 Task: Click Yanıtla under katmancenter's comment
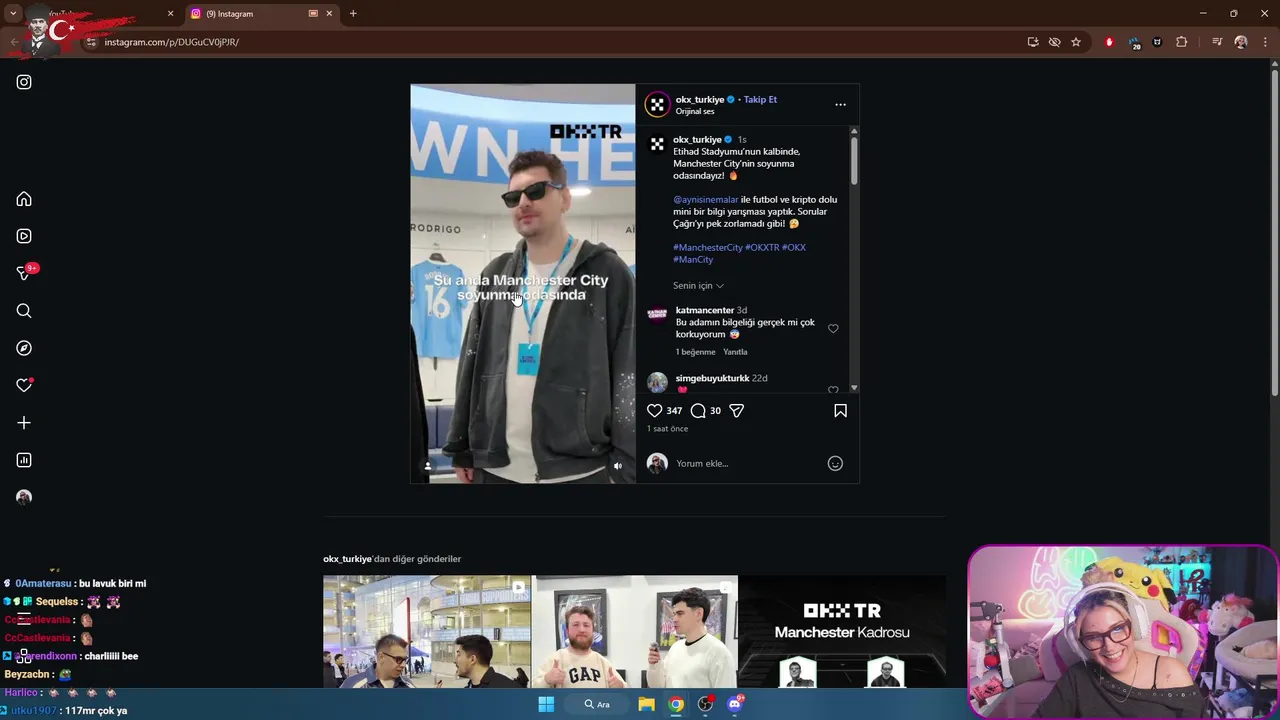pos(735,352)
